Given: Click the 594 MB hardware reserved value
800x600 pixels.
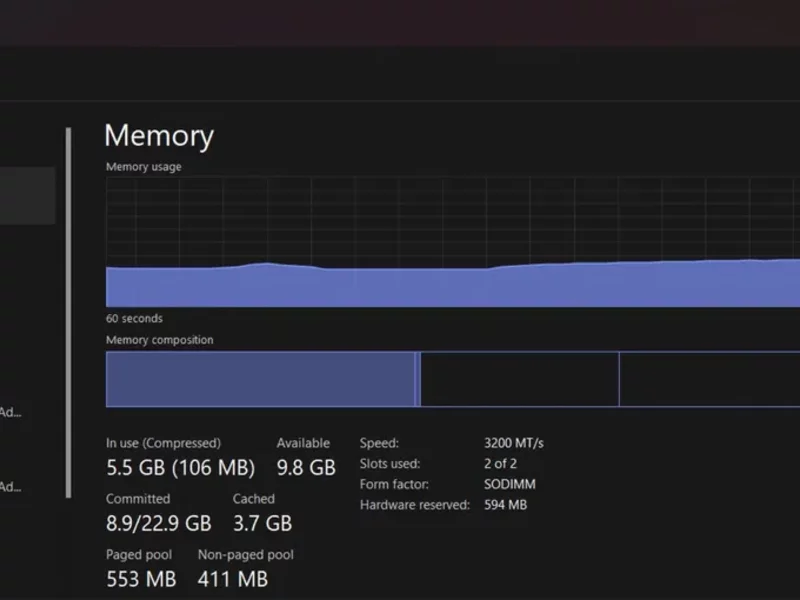Looking at the screenshot, I should click(505, 505).
